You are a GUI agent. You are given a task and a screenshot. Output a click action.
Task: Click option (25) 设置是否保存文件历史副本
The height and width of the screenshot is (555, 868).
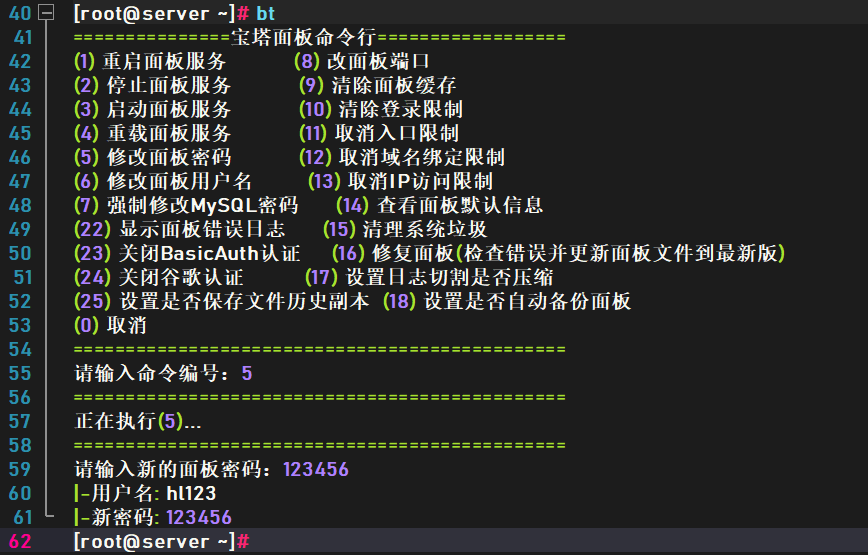click(221, 301)
